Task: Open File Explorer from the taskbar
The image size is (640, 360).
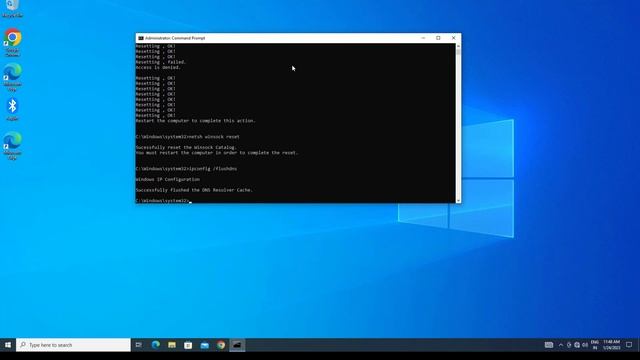Action: point(172,345)
